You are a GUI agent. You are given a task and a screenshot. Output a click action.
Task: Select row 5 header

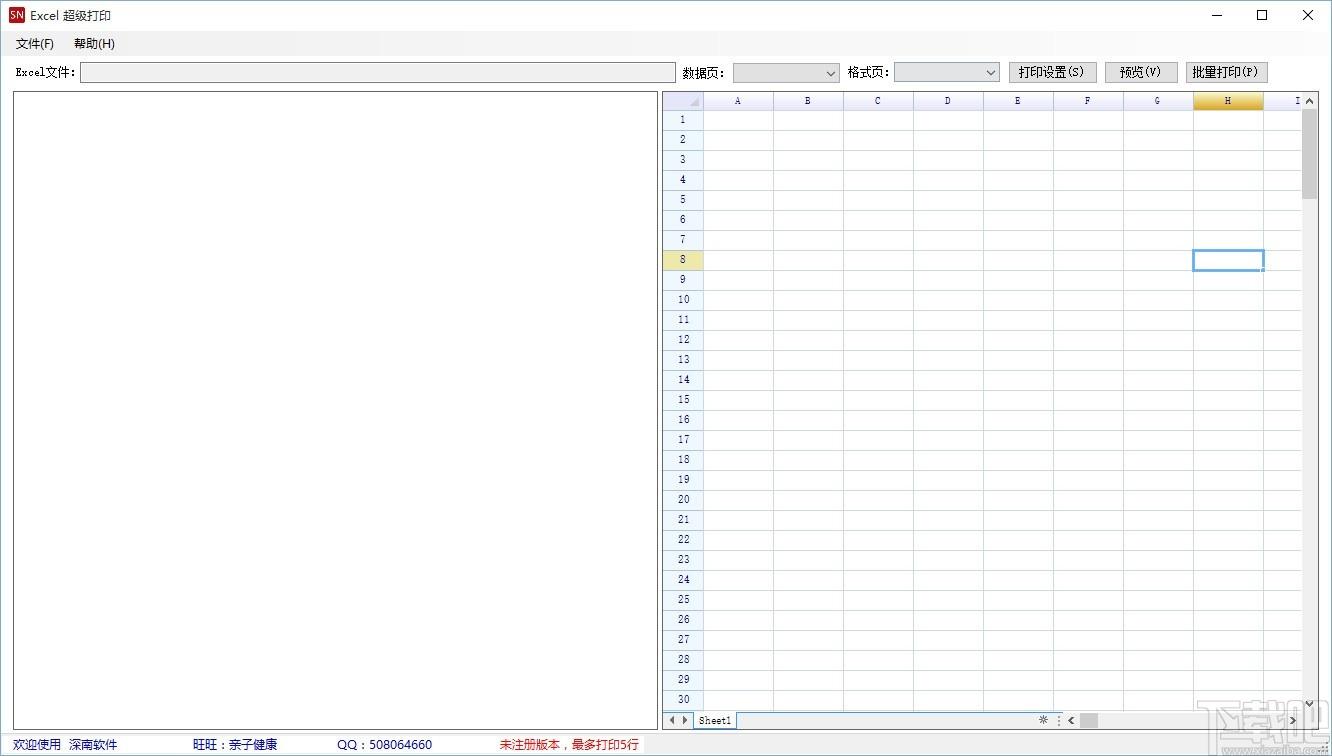(683, 200)
